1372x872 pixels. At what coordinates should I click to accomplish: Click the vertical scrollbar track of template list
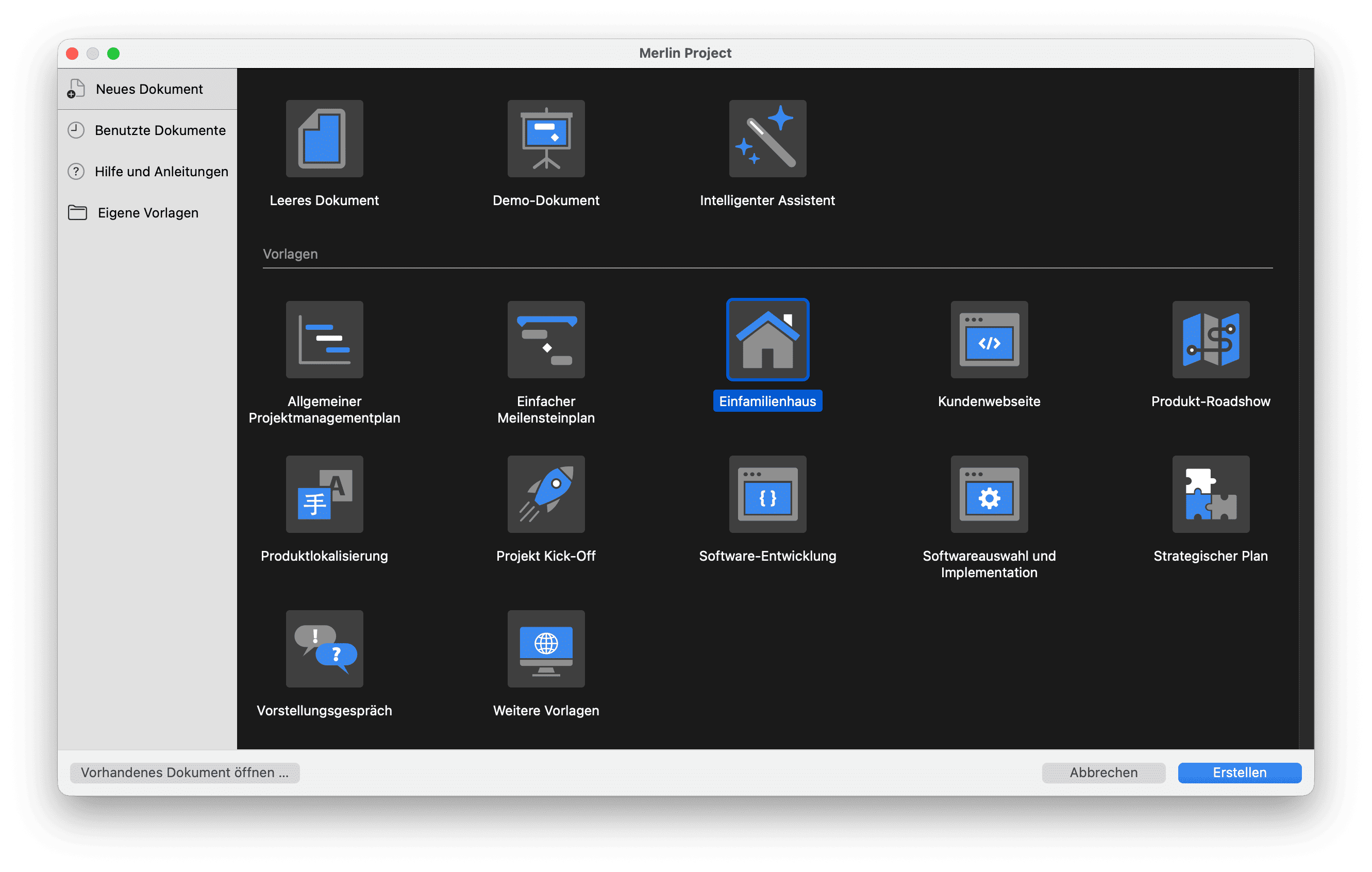point(1306,408)
